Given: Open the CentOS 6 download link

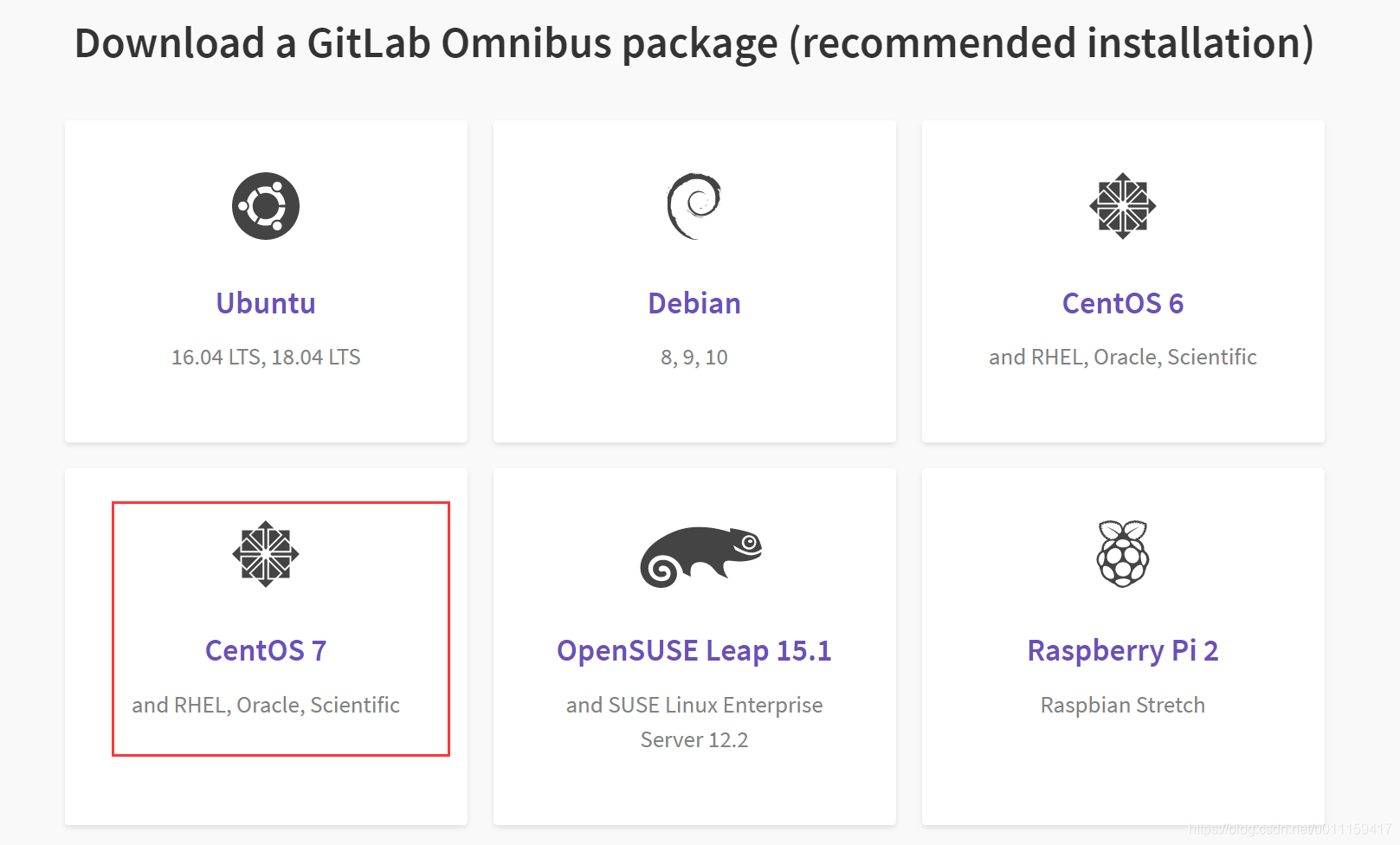Looking at the screenshot, I should point(1123,303).
